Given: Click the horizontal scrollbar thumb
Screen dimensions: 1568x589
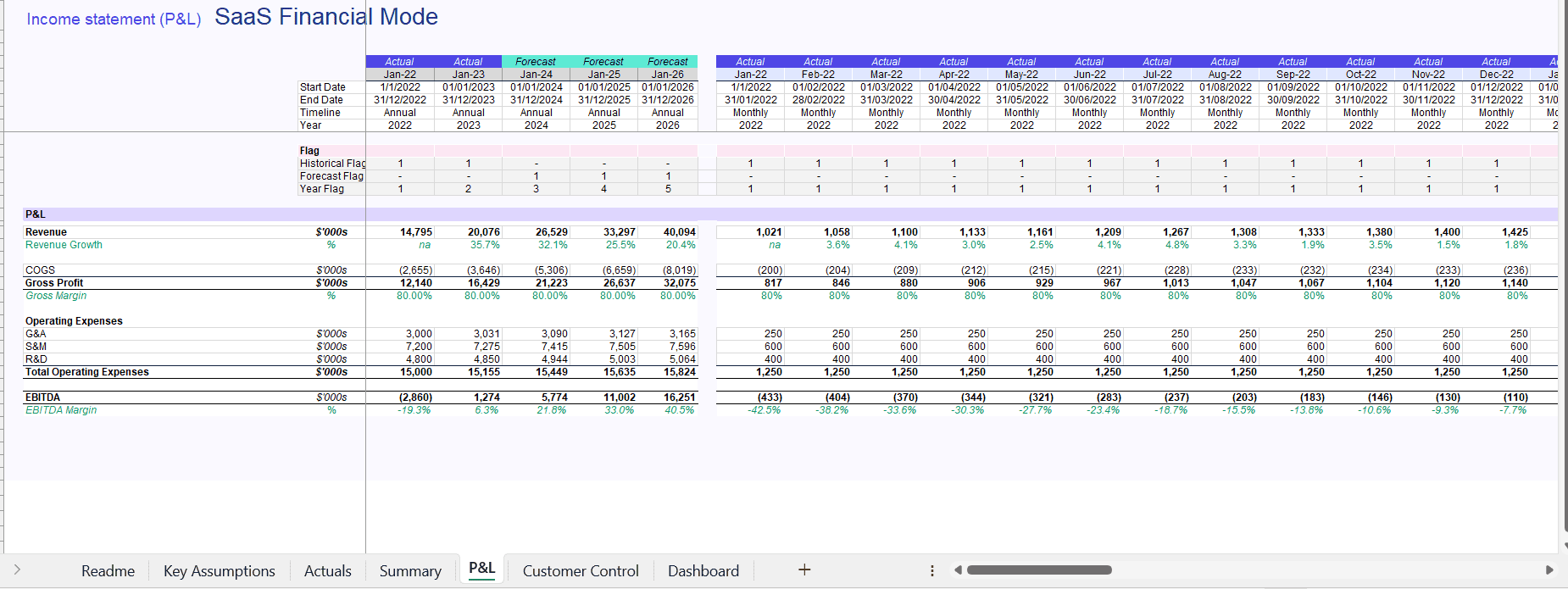Looking at the screenshot, I should [1039, 570].
